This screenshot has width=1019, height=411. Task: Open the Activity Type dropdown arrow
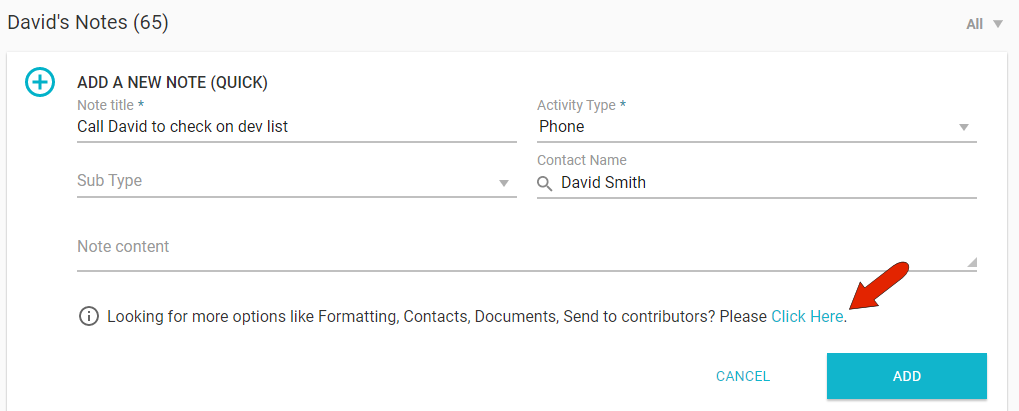coord(964,127)
